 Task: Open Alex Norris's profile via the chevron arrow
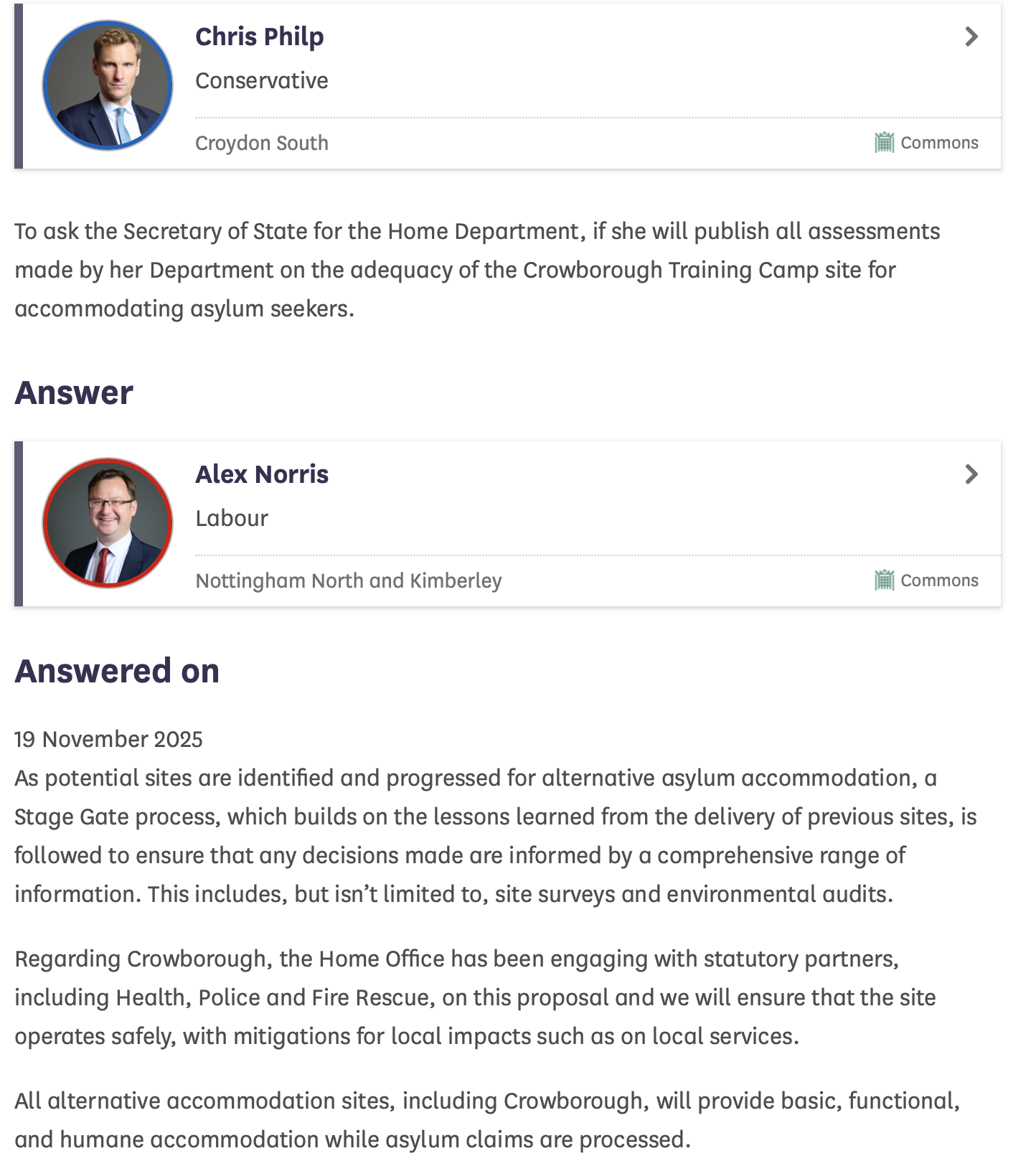click(x=971, y=474)
